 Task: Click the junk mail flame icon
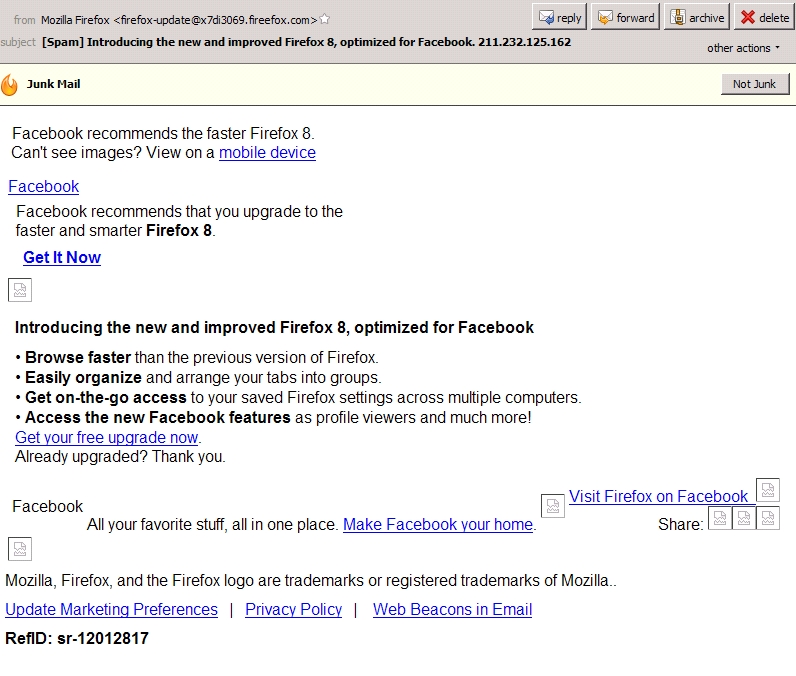(x=10, y=85)
